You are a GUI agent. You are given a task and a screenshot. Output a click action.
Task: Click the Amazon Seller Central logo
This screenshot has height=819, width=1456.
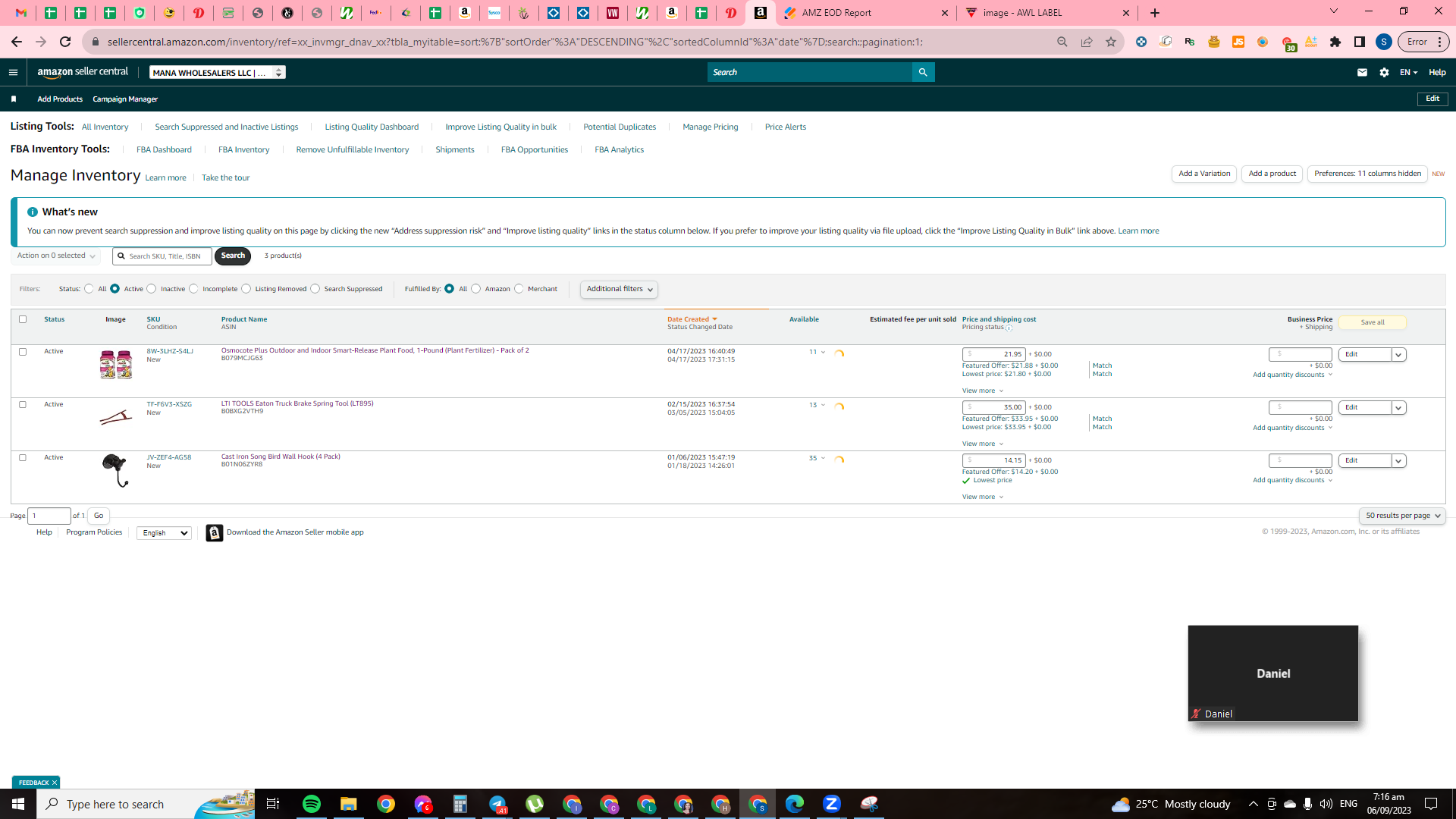[83, 72]
